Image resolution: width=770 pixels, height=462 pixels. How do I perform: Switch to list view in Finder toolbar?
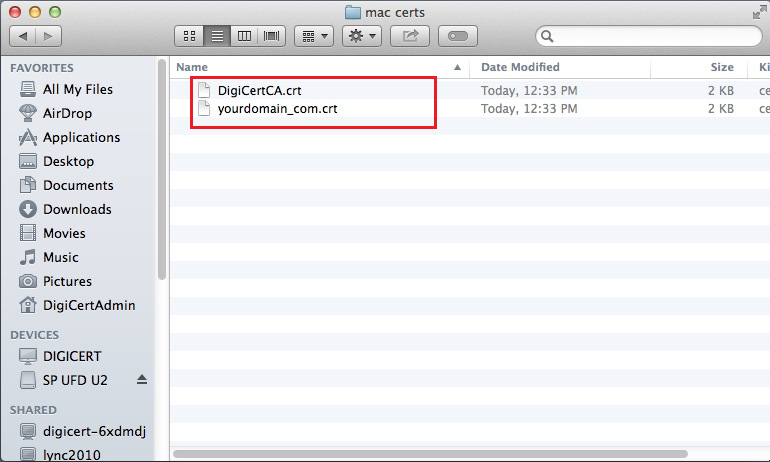[x=216, y=36]
